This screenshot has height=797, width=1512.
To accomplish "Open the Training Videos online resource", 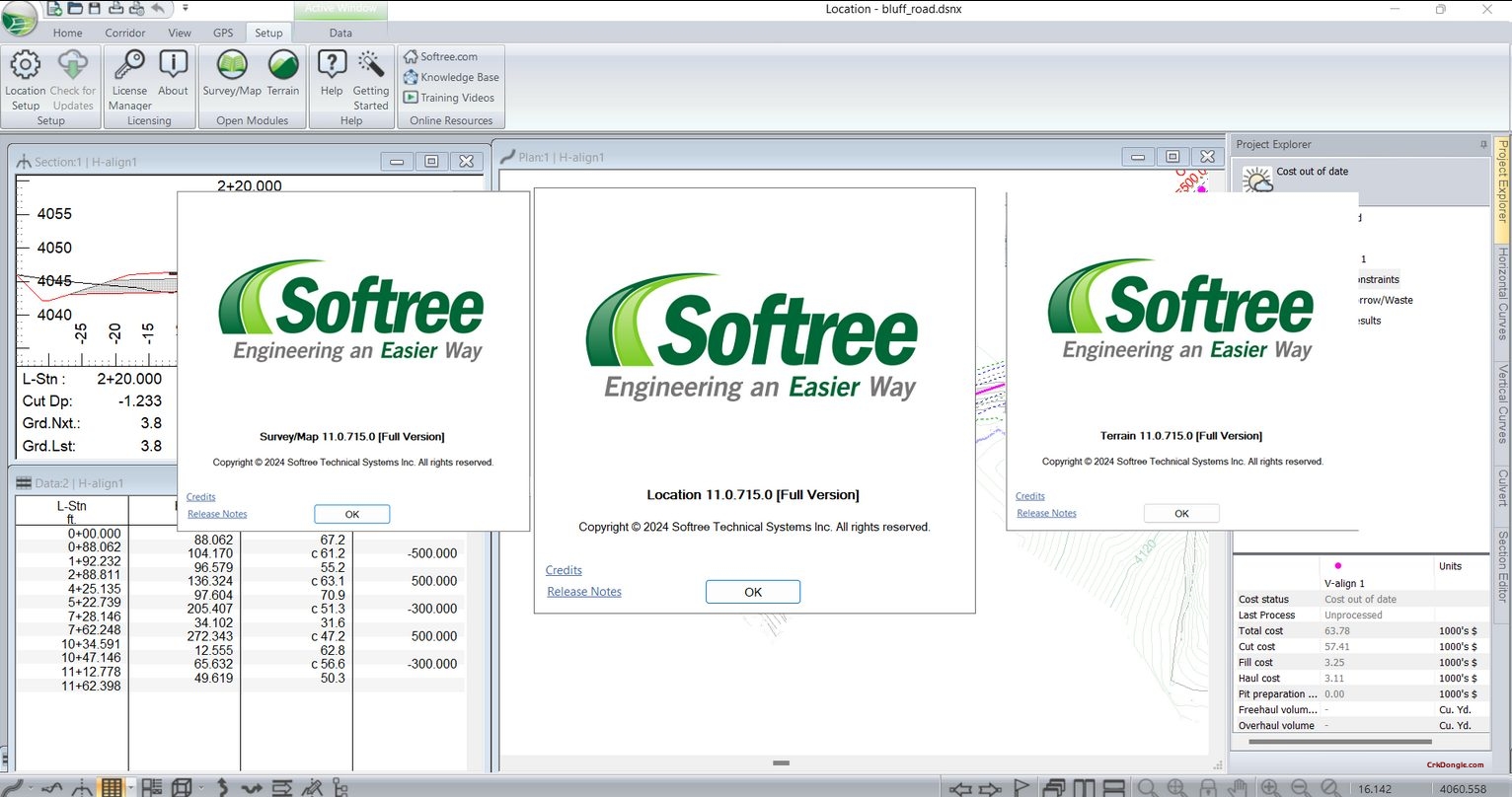I will (449, 98).
